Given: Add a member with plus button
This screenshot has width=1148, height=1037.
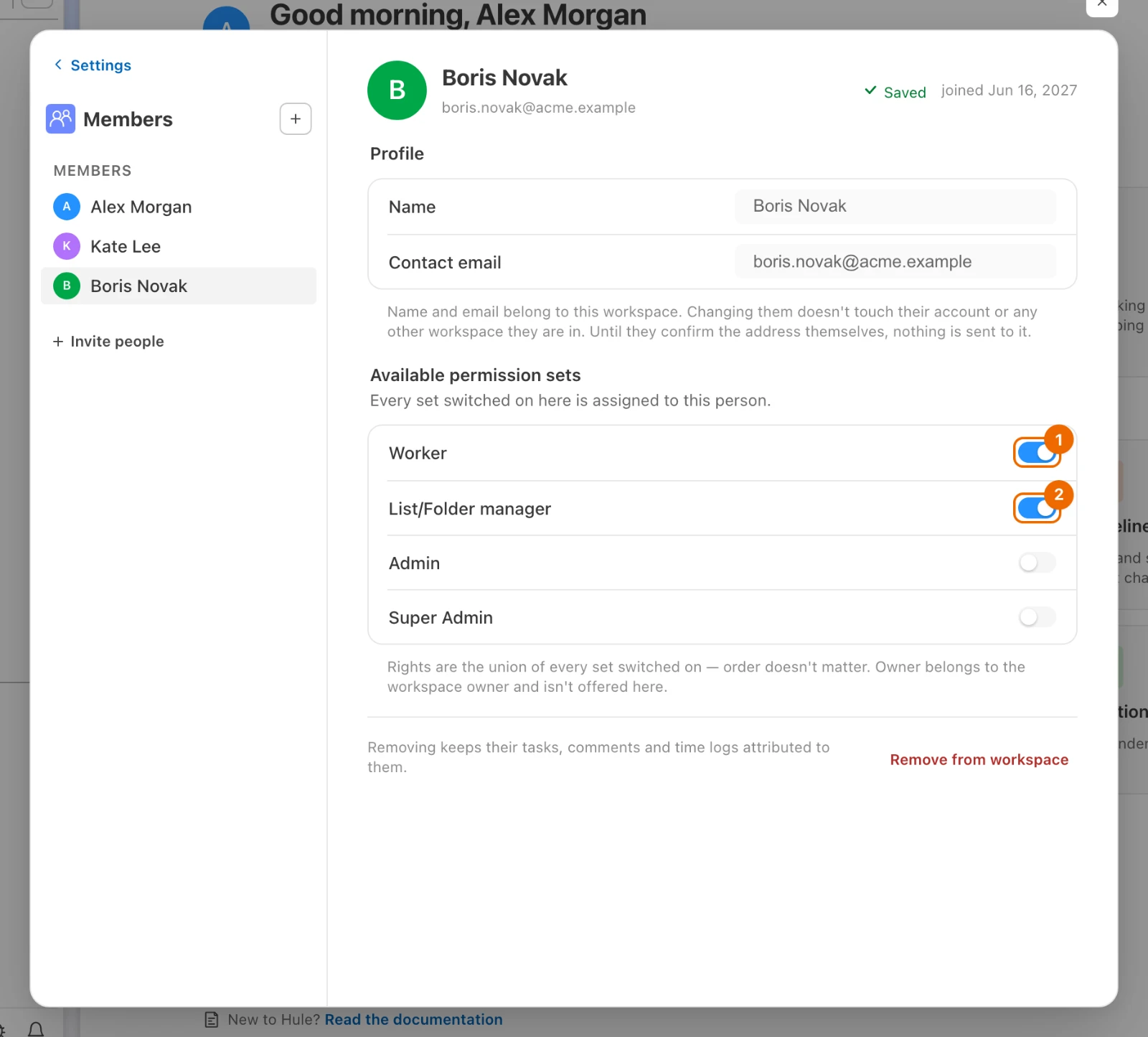Looking at the screenshot, I should point(296,119).
